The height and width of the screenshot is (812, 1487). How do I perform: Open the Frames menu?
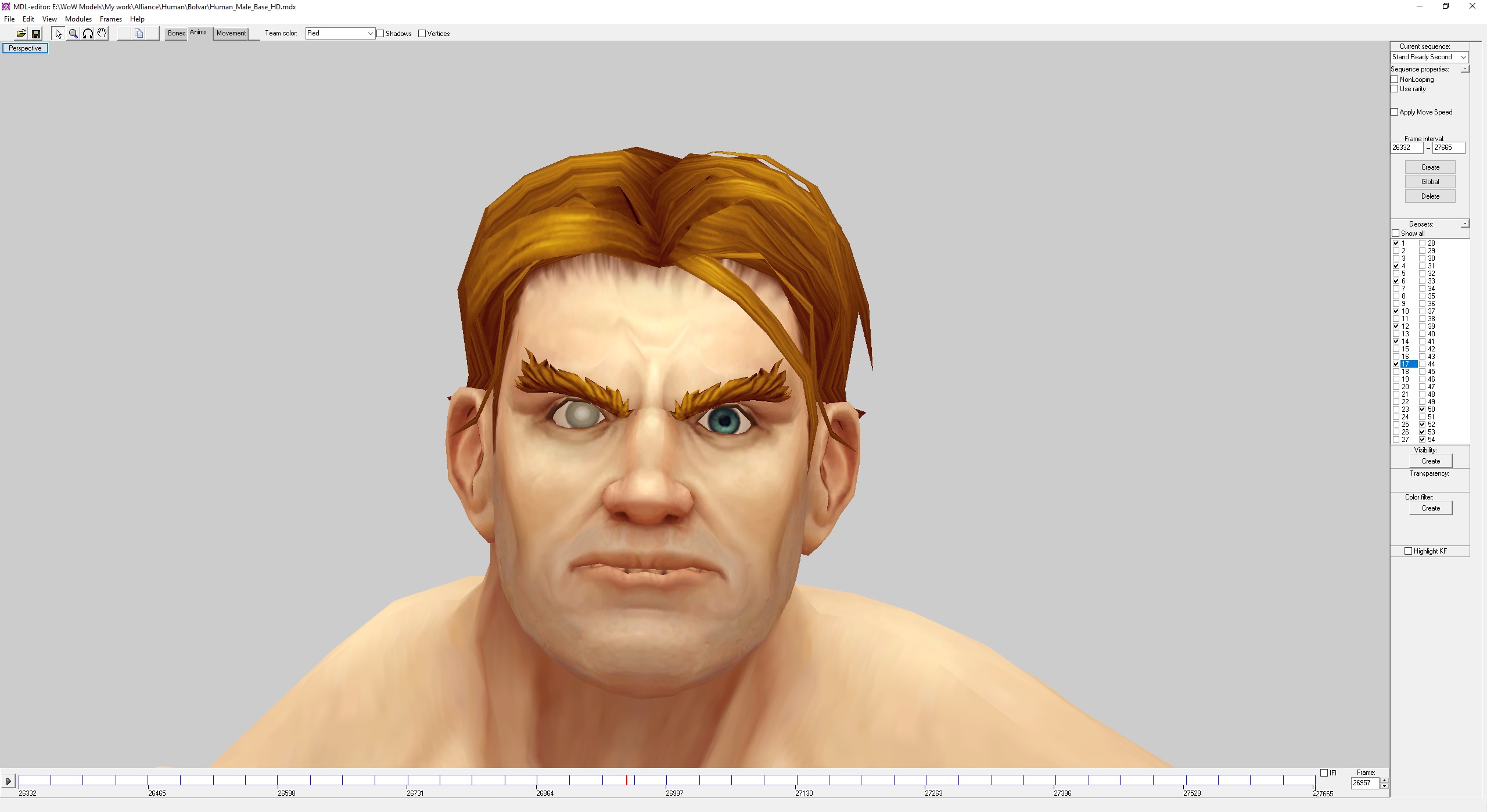111,19
